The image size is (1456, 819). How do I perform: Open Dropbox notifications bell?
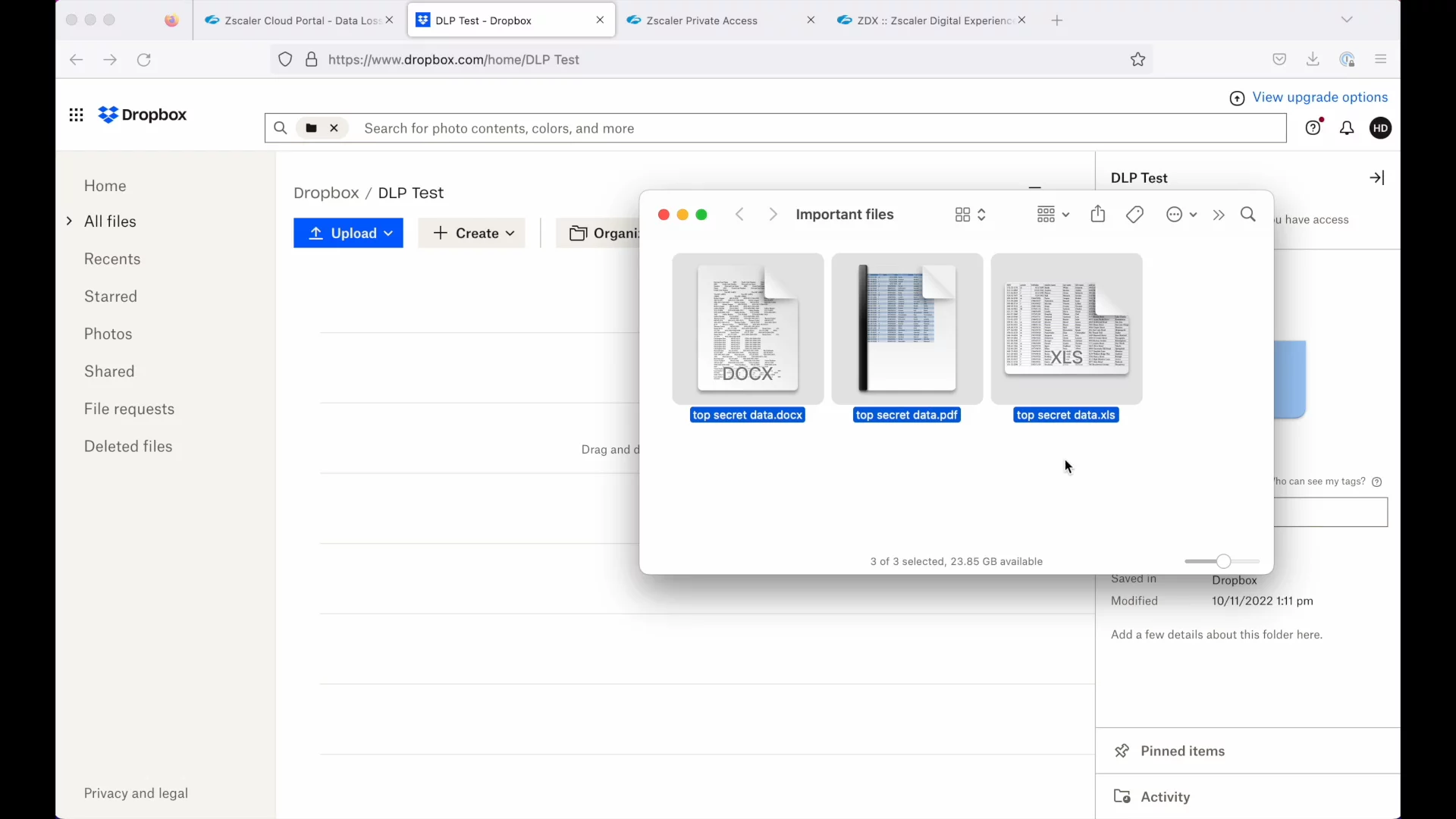pyautogui.click(x=1347, y=128)
